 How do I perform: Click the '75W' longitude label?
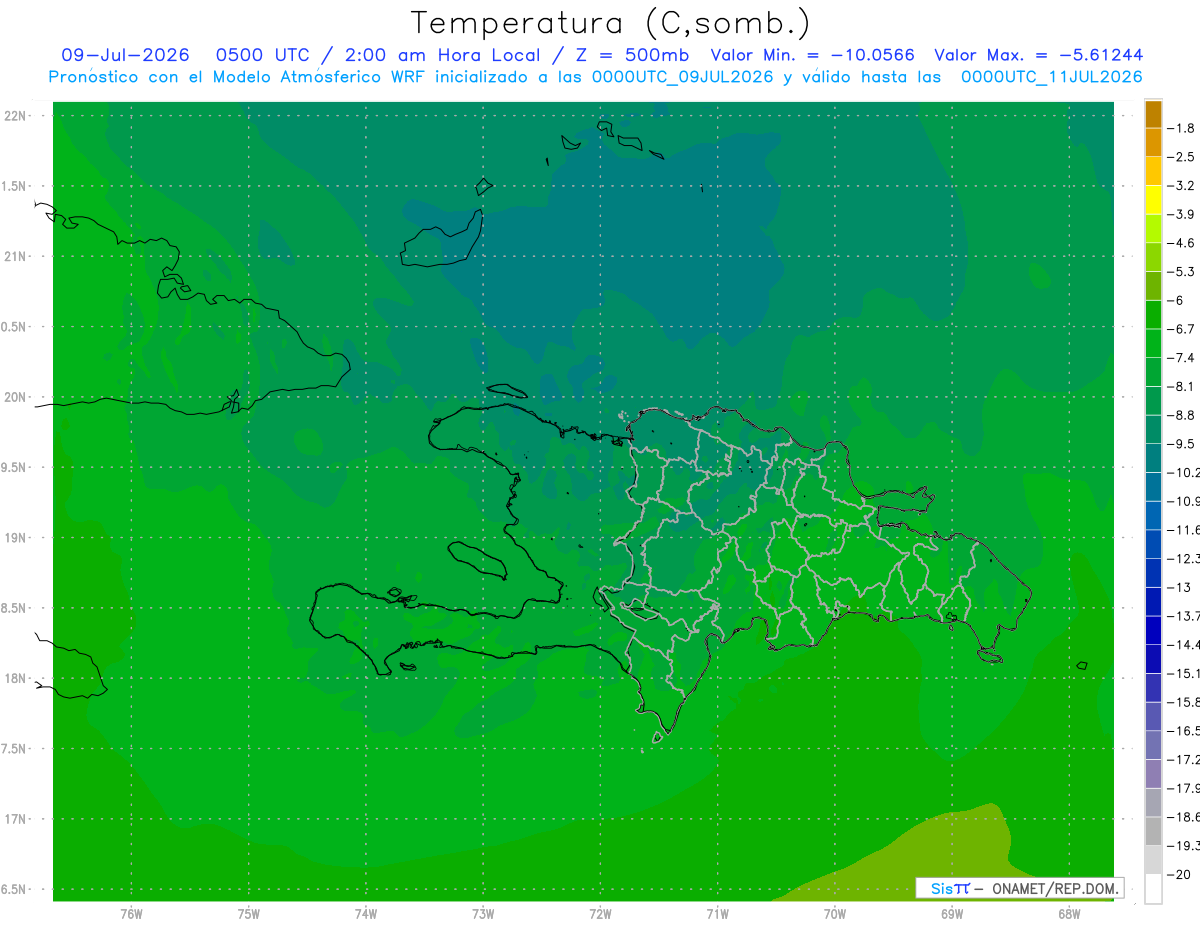tap(249, 913)
